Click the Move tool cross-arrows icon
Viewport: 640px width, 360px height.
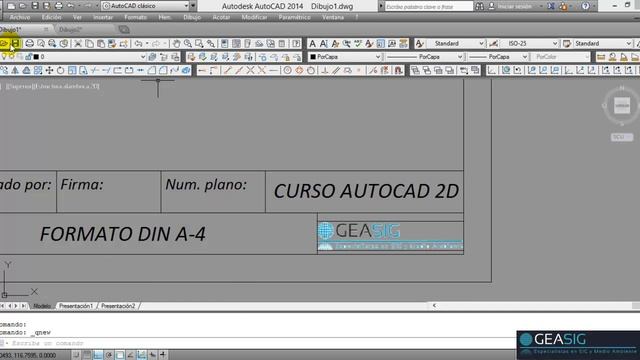(49, 70)
